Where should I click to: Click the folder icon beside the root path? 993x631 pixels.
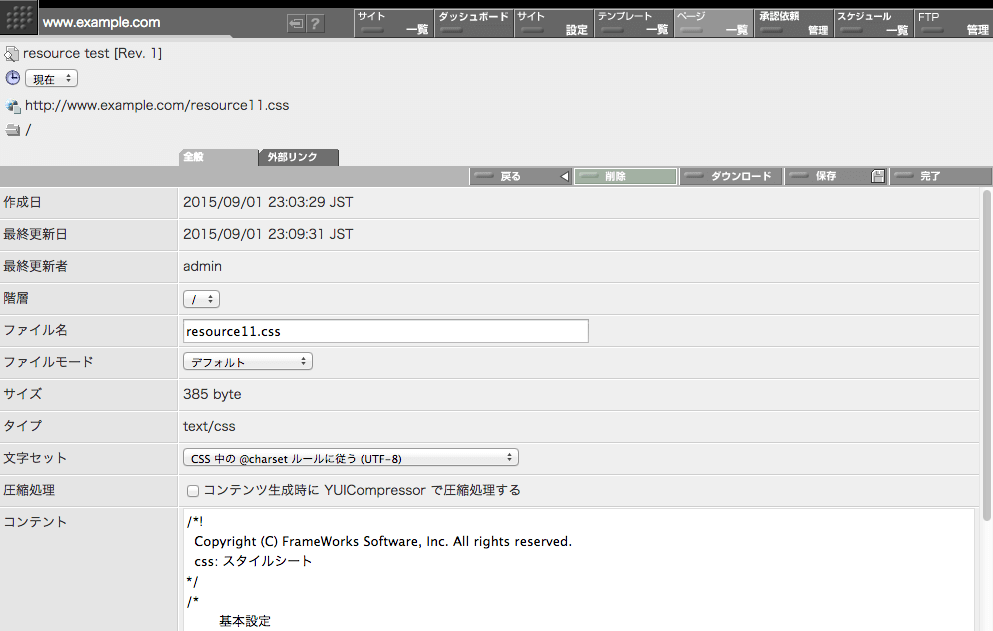(x=12, y=130)
